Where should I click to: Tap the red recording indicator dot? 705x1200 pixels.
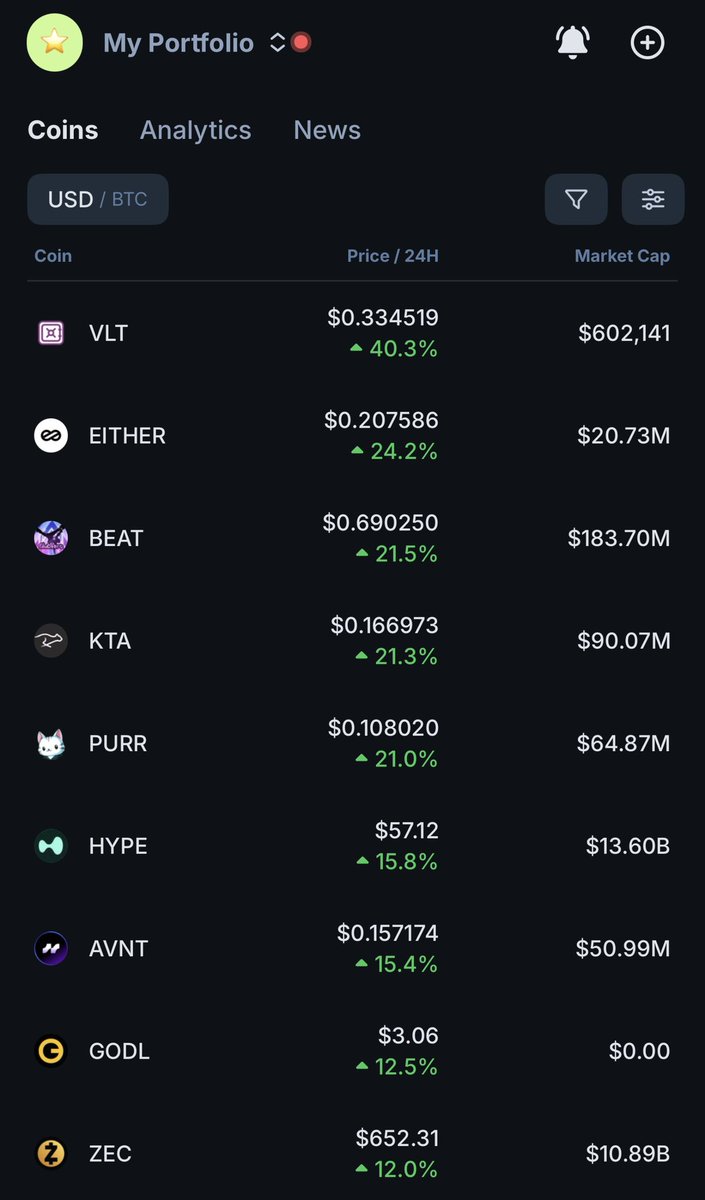(x=301, y=43)
